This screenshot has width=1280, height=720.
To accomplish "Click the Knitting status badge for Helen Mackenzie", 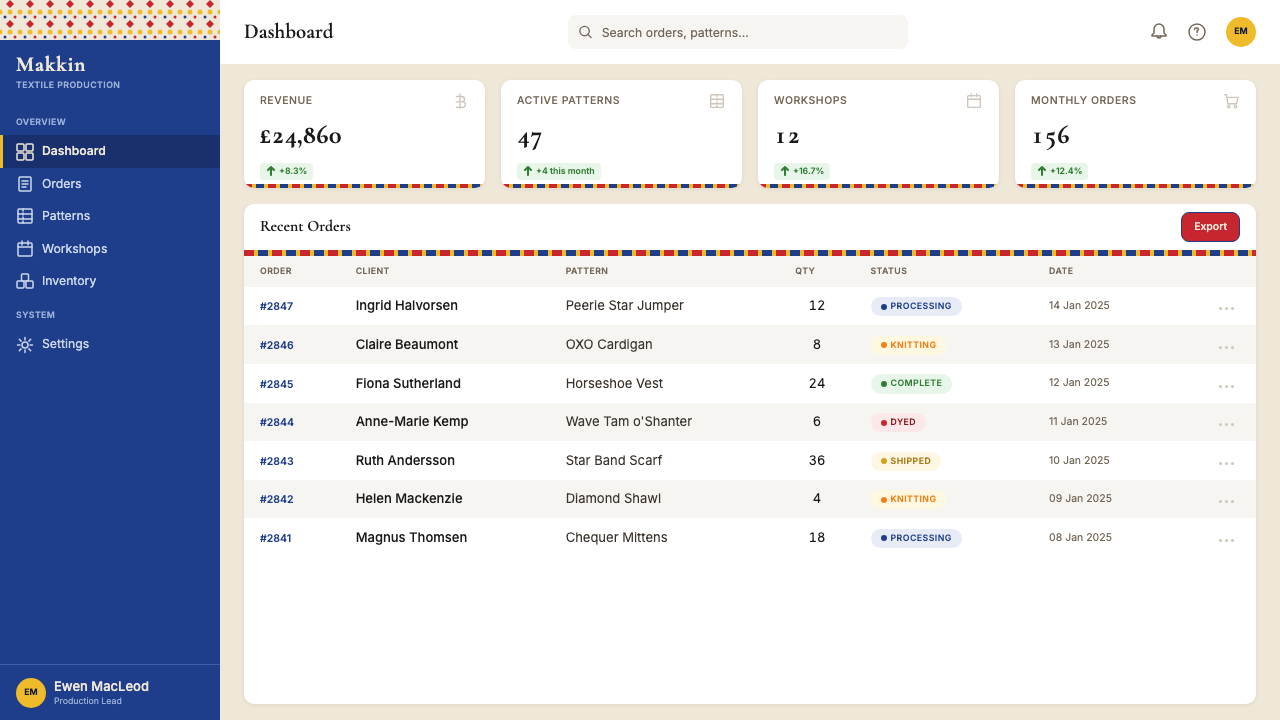I will 908,499.
